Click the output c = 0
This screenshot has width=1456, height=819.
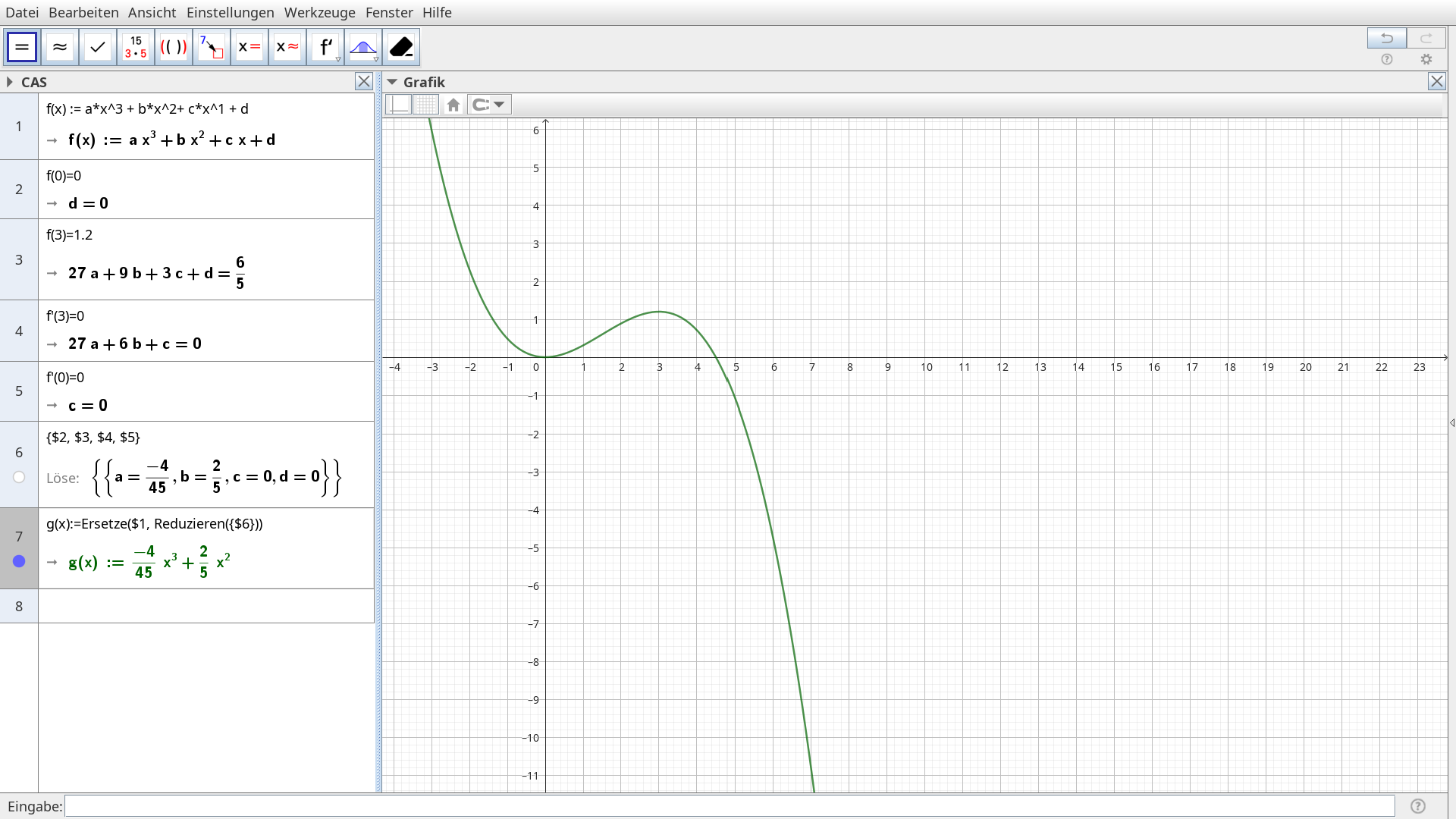pos(88,405)
